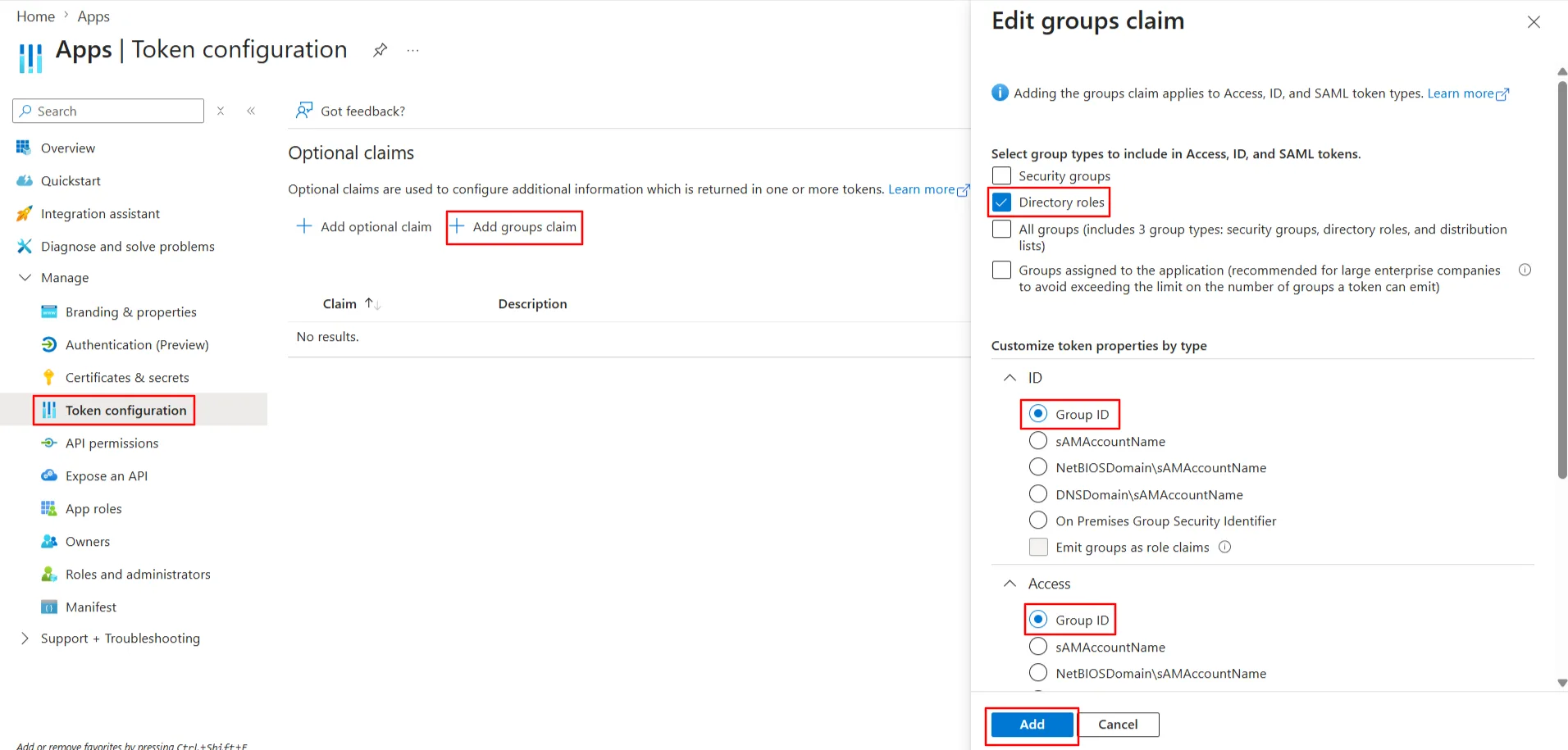Close the Edit groups claim panel
The height and width of the screenshot is (750, 1568).
(1534, 22)
